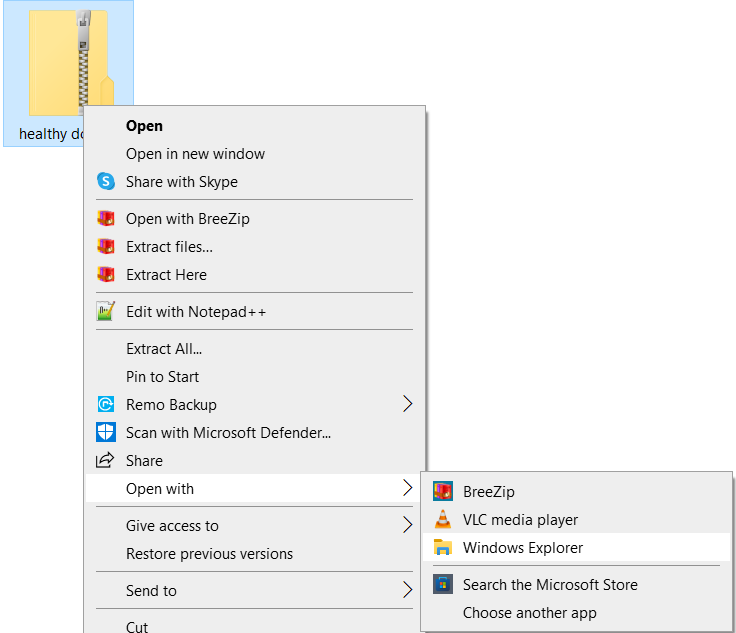The image size is (736, 633).
Task: Expand the Remo Backup submenu arrow
Action: pyautogui.click(x=407, y=405)
